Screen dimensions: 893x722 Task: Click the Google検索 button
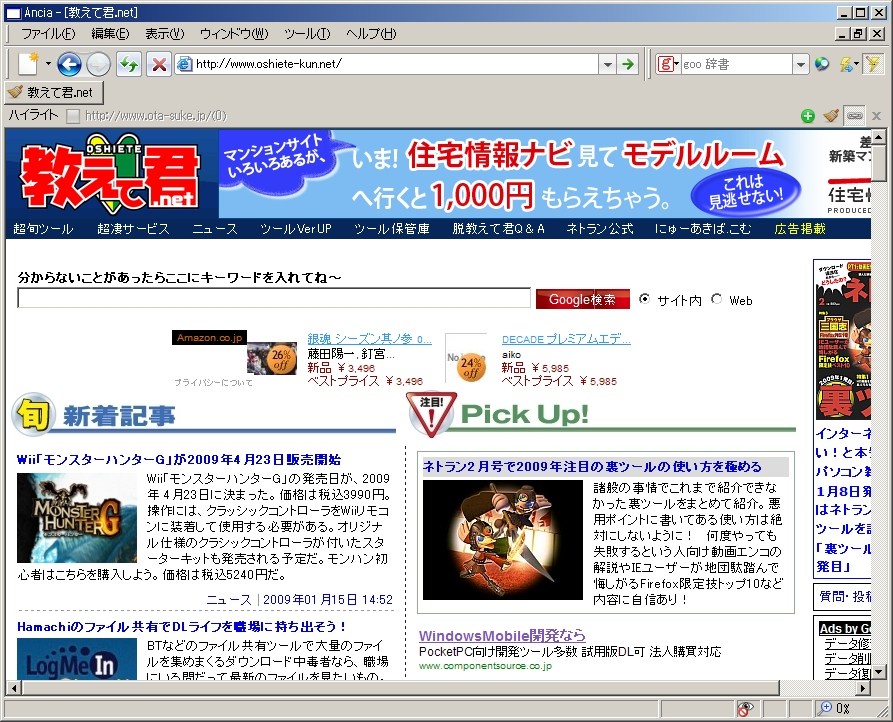583,299
